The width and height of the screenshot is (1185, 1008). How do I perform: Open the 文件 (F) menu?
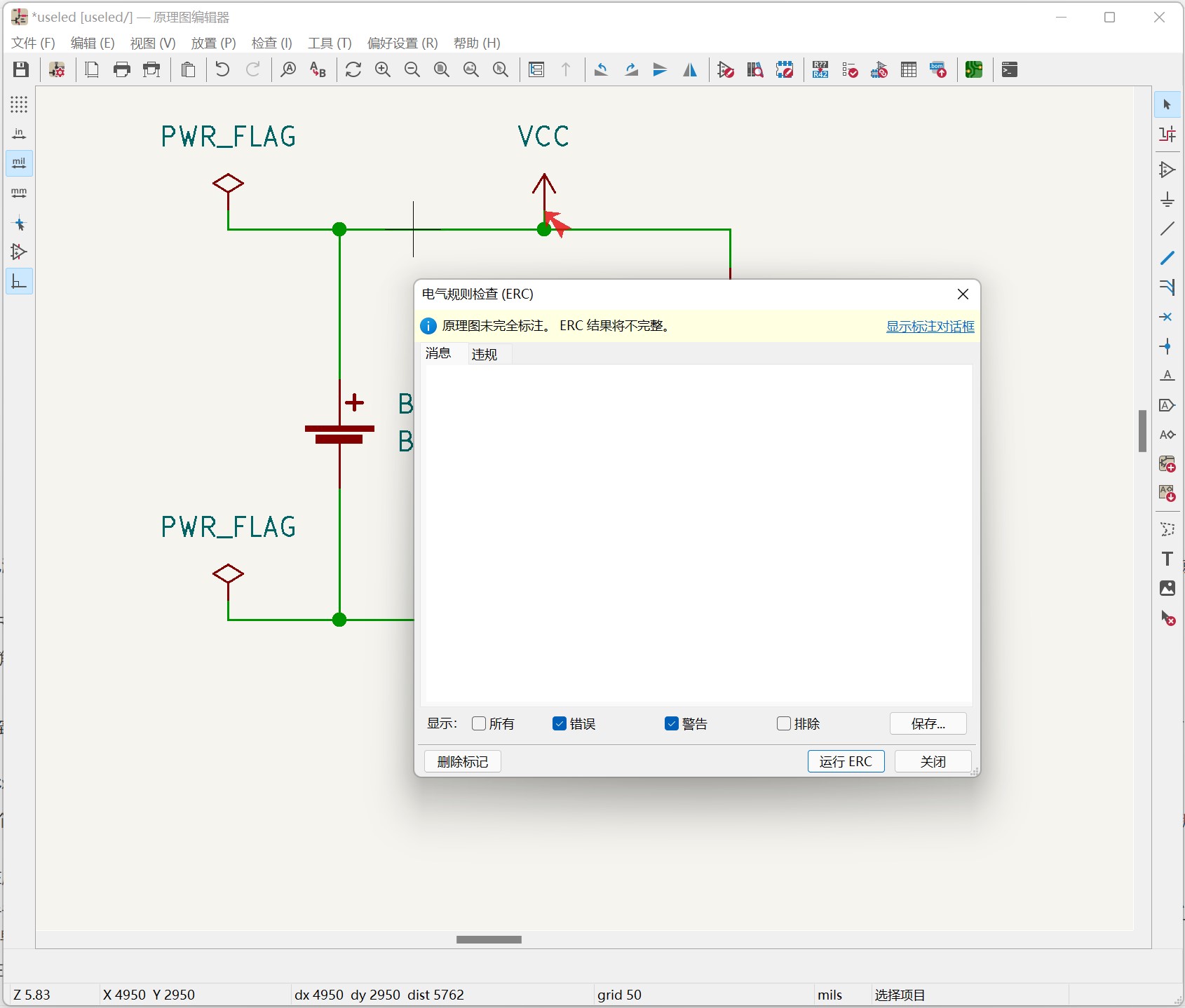[x=33, y=43]
